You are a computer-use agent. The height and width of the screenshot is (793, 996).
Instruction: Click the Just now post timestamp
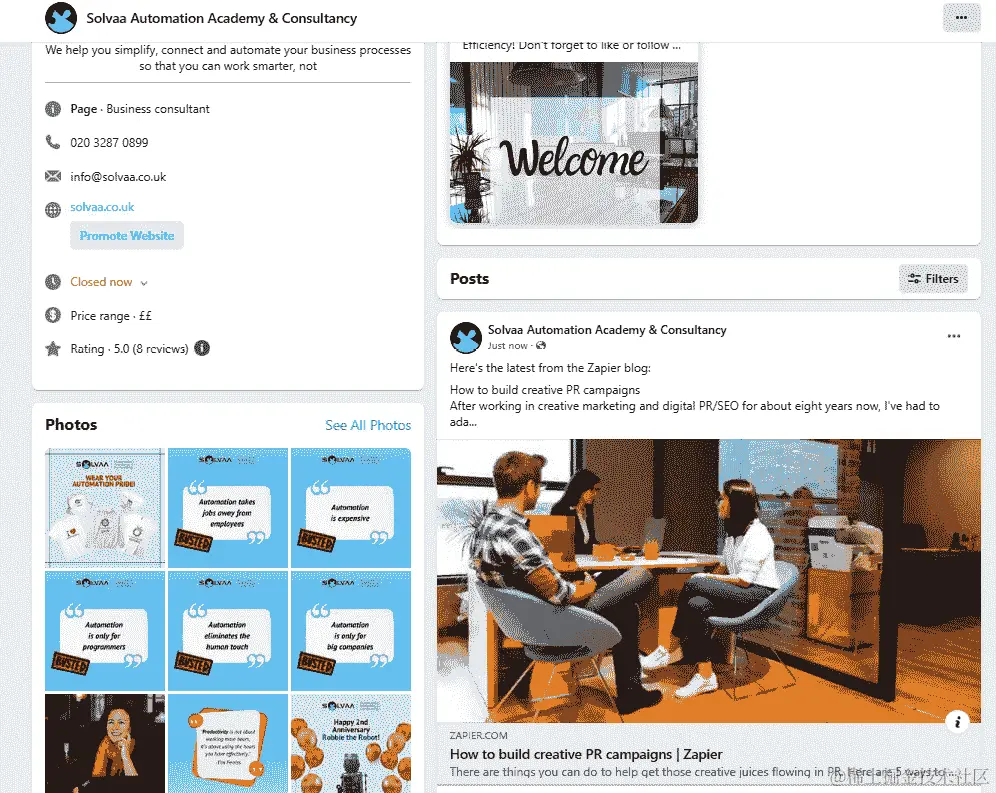point(508,346)
